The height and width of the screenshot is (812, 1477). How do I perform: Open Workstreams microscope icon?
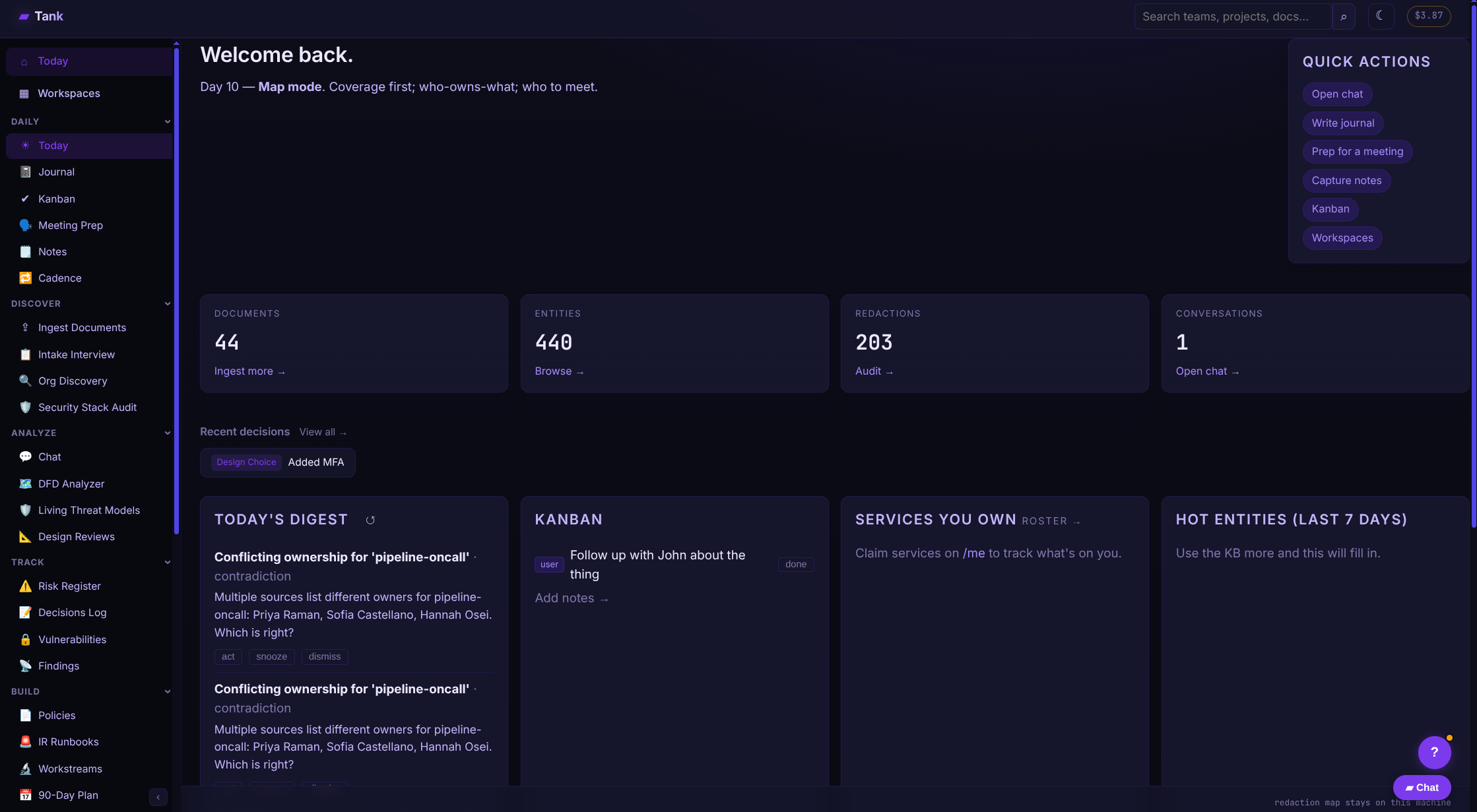click(x=25, y=769)
